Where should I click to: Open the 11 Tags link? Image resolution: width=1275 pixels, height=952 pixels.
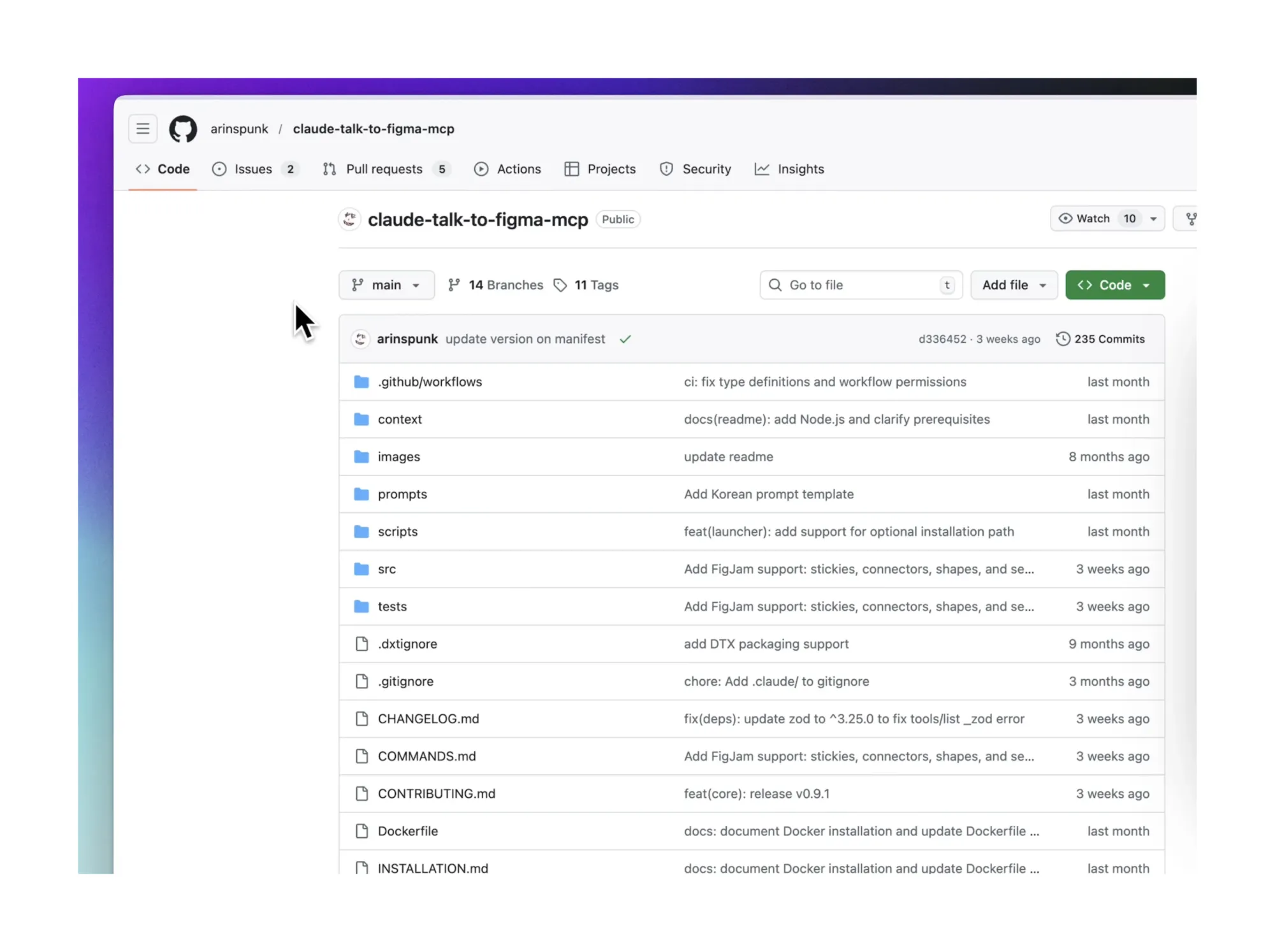[586, 285]
